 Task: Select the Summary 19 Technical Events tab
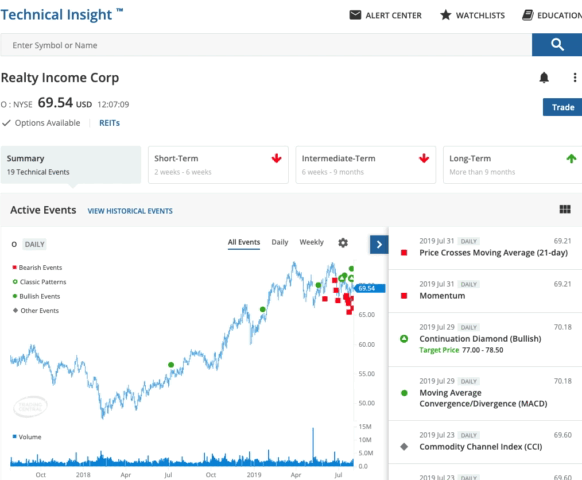pyautogui.click(x=71, y=165)
